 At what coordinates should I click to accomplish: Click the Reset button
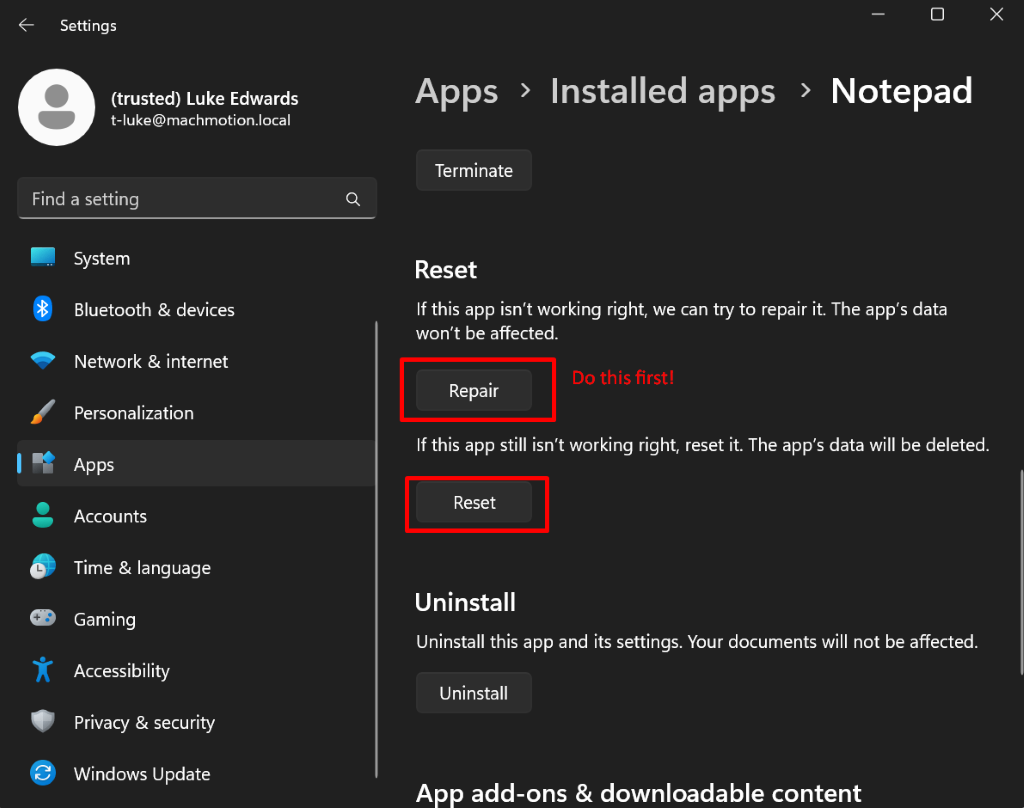click(474, 503)
